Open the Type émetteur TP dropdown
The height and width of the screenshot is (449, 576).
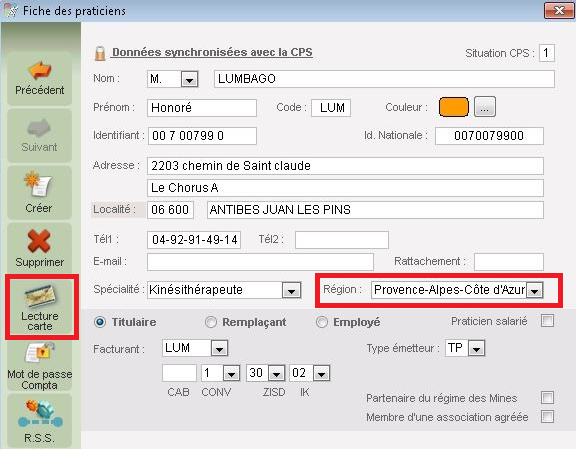click(x=476, y=348)
